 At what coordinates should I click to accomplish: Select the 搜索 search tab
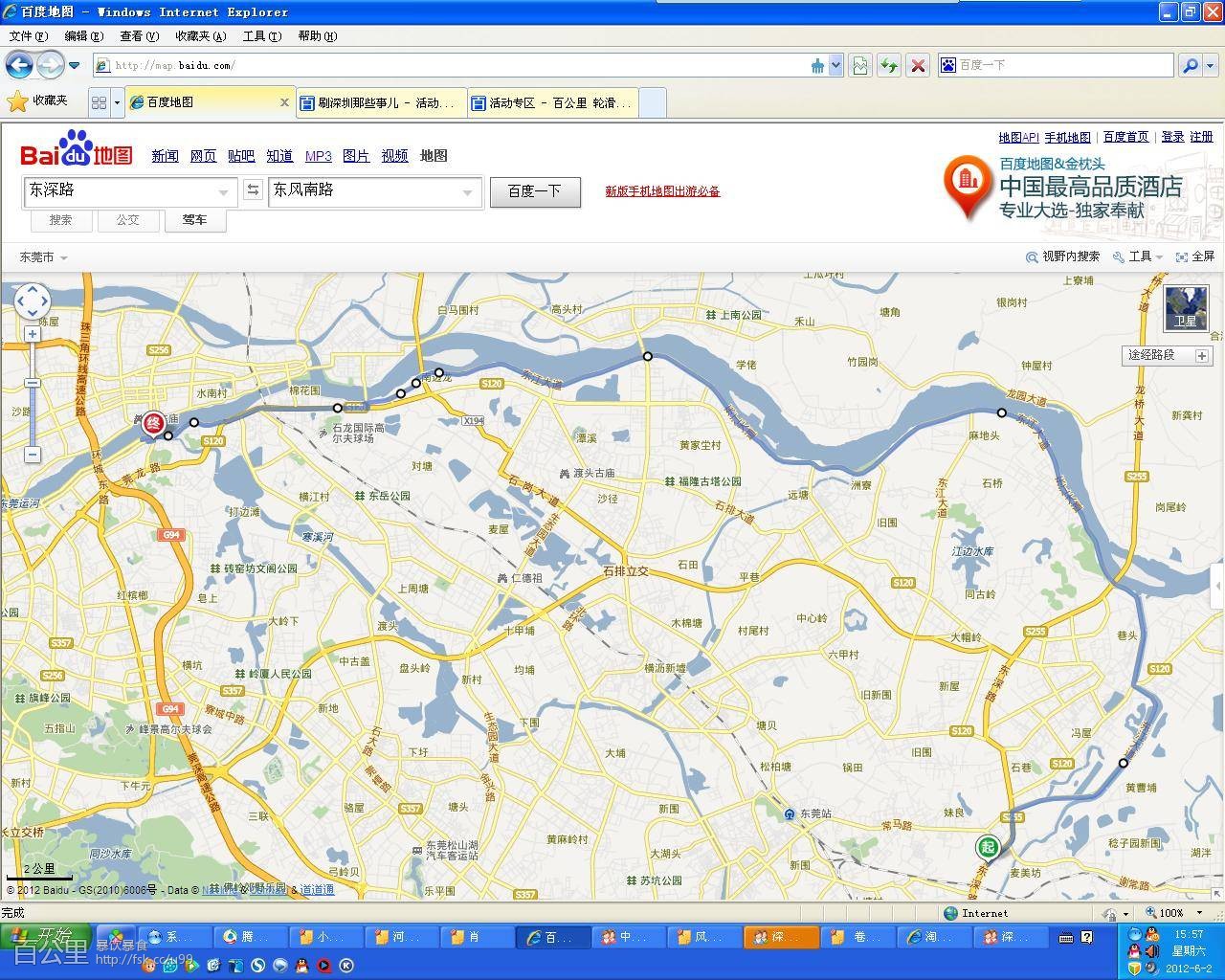(x=61, y=220)
